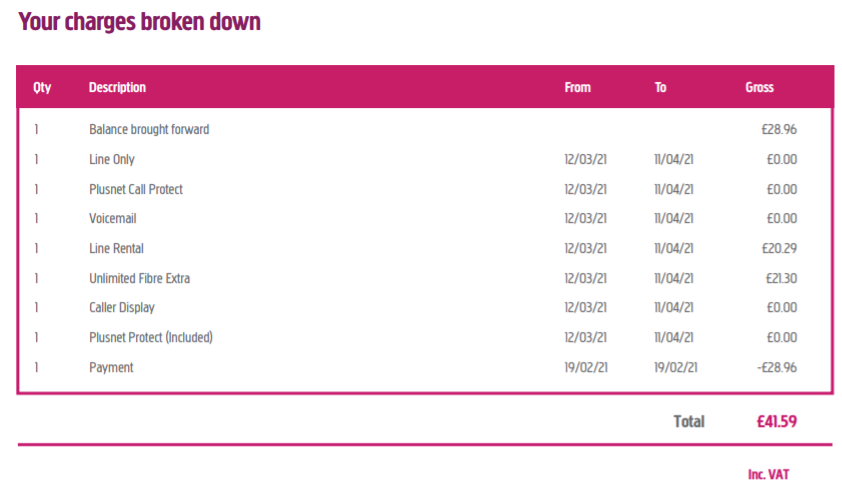Click the From column header
The height and width of the screenshot is (487, 842).
[577, 87]
